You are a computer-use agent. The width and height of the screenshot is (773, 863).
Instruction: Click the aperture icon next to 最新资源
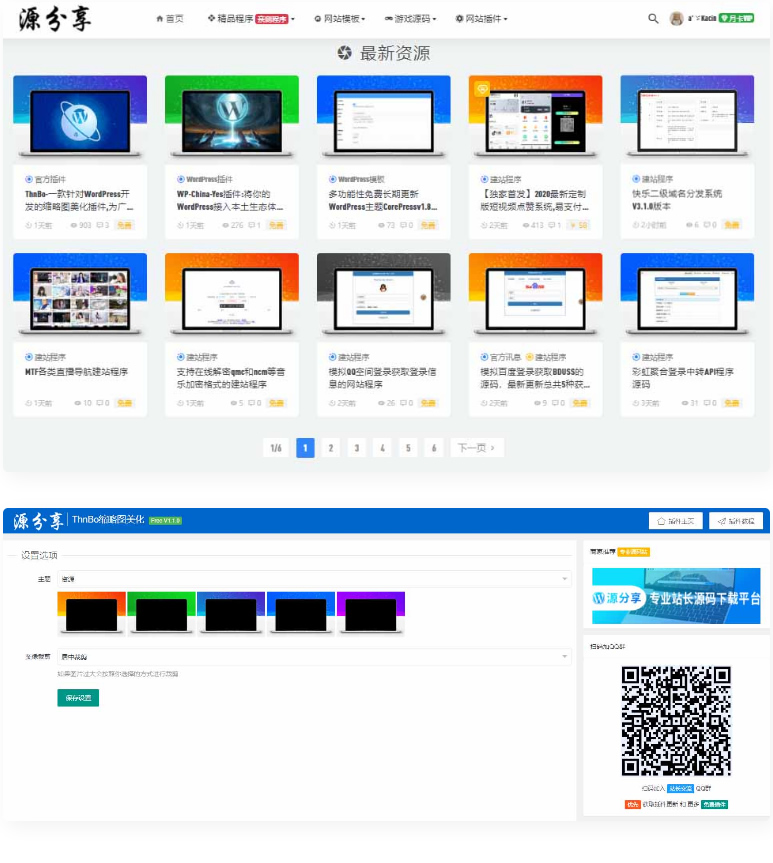click(345, 54)
